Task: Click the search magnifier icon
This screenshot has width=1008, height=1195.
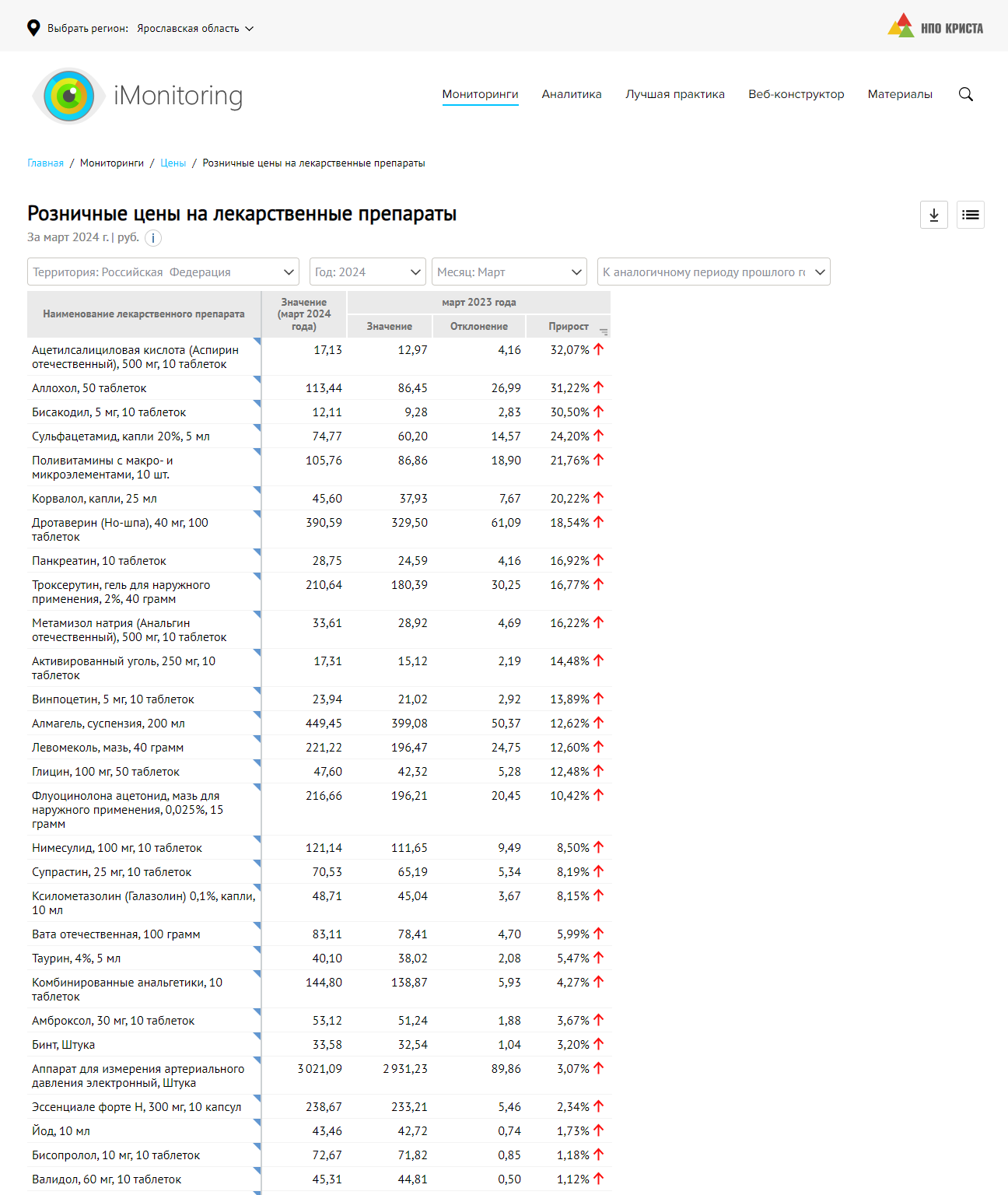Action: point(965,94)
